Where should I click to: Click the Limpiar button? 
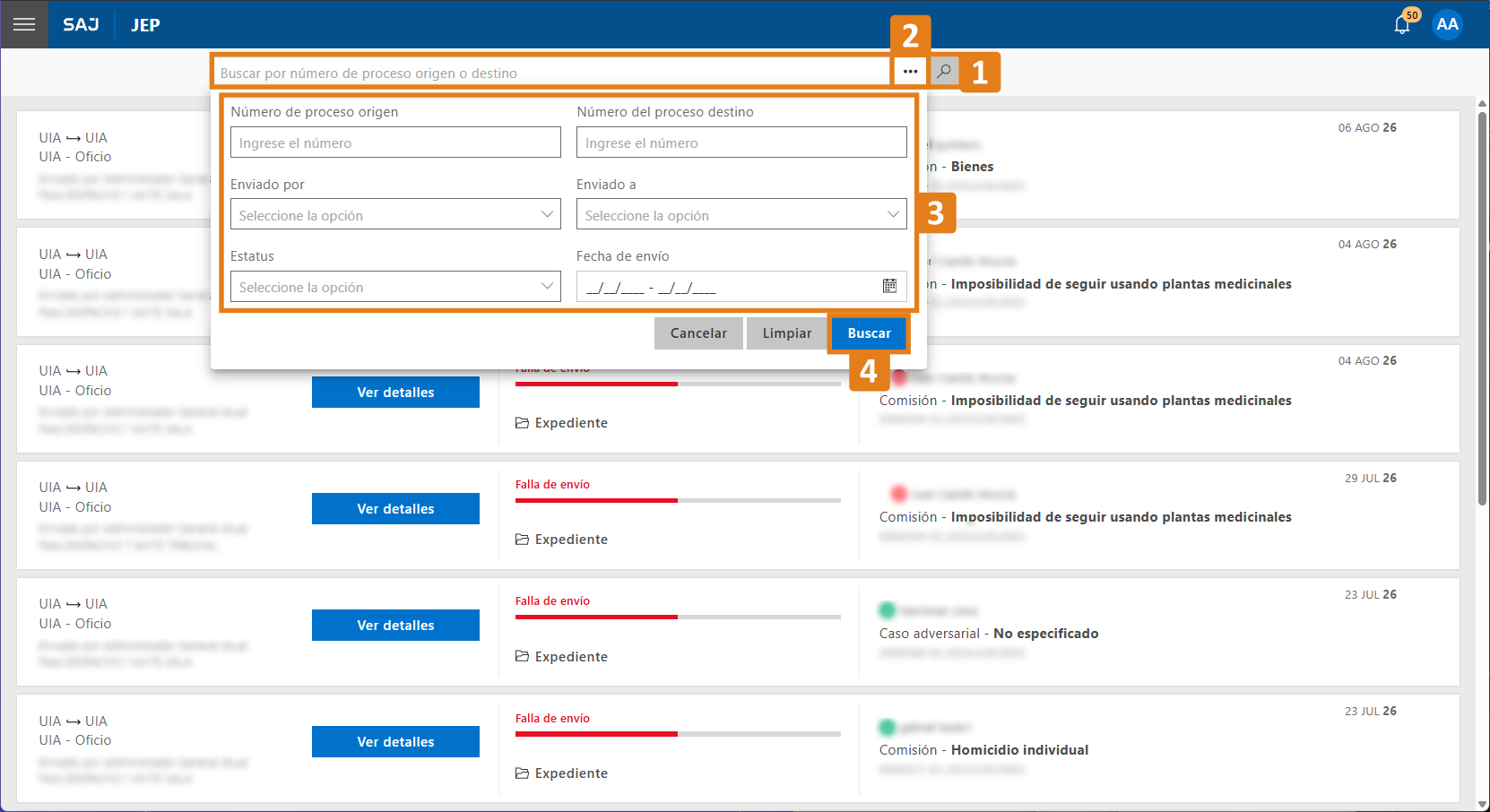pyautogui.click(x=787, y=333)
